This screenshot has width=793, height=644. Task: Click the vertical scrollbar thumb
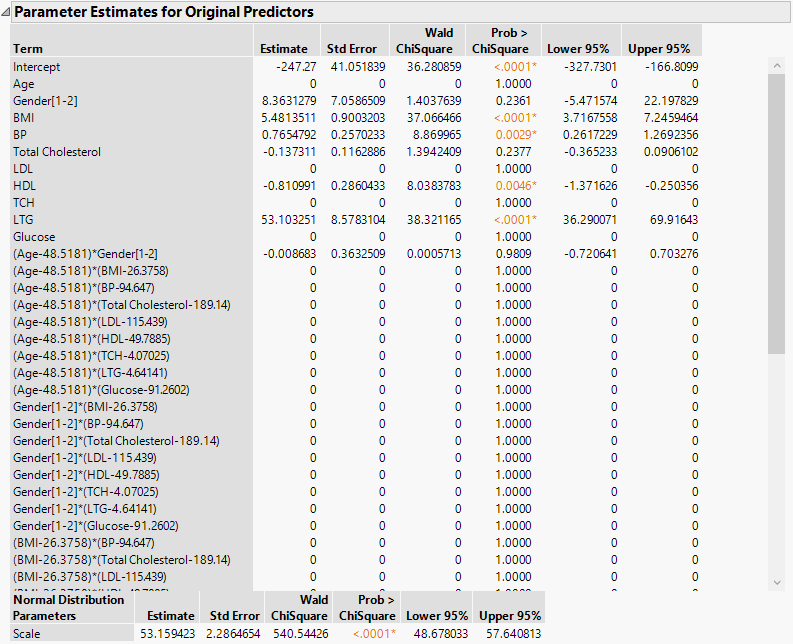pyautogui.click(x=777, y=210)
